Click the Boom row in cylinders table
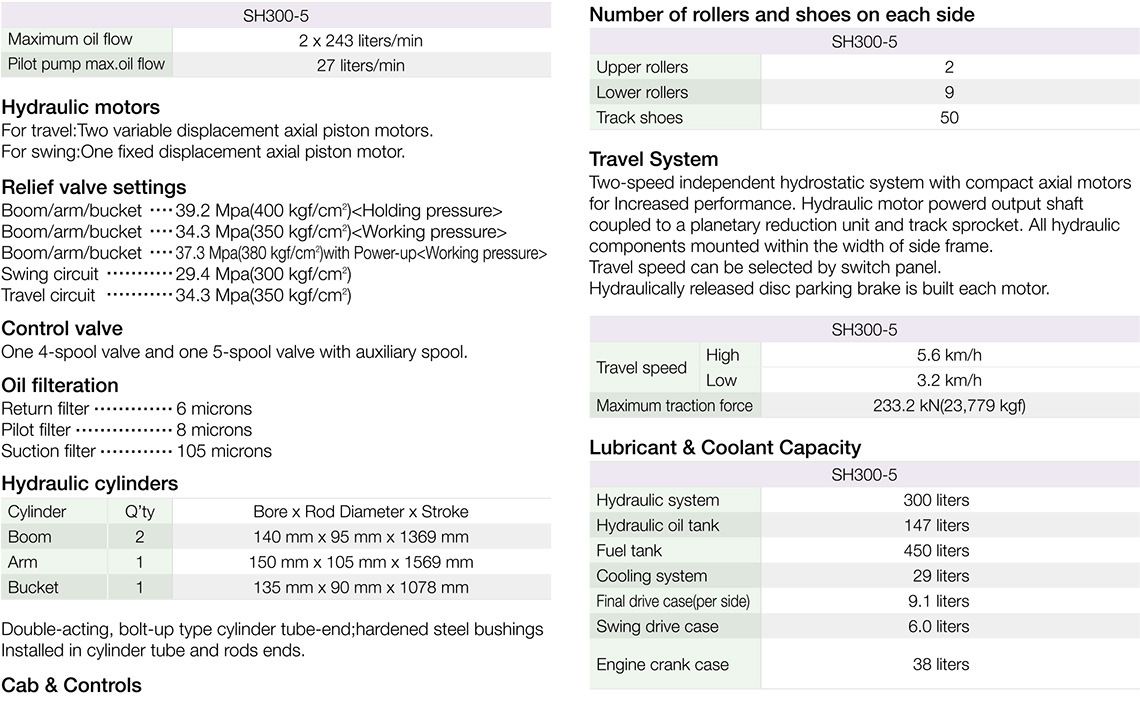The image size is (1140, 701). (30, 537)
